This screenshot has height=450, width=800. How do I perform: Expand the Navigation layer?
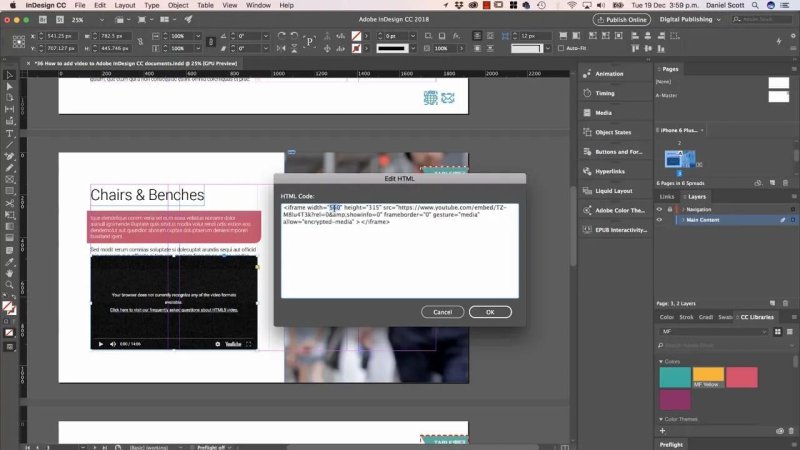coord(683,210)
